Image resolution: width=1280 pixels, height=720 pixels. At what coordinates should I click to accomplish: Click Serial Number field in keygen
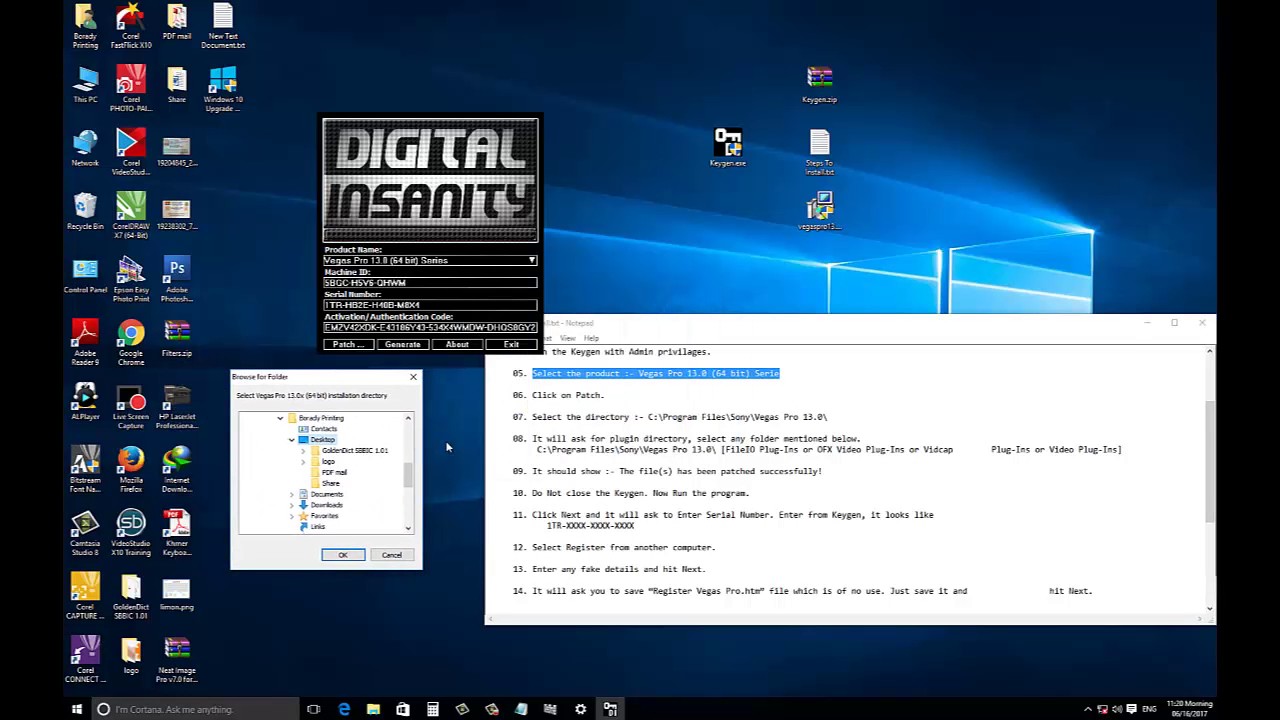pos(430,305)
